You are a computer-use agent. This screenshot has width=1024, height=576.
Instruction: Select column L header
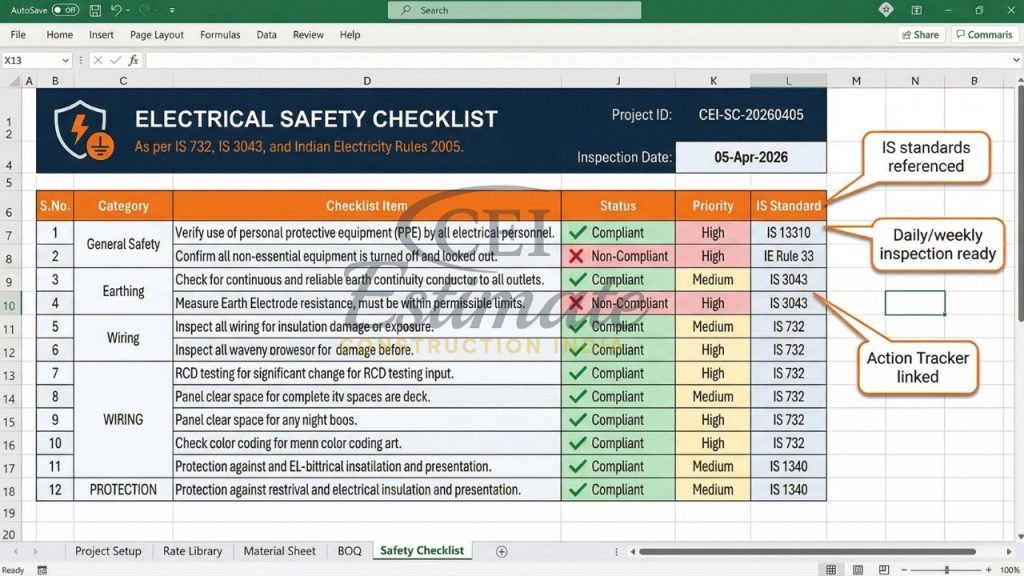click(788, 81)
